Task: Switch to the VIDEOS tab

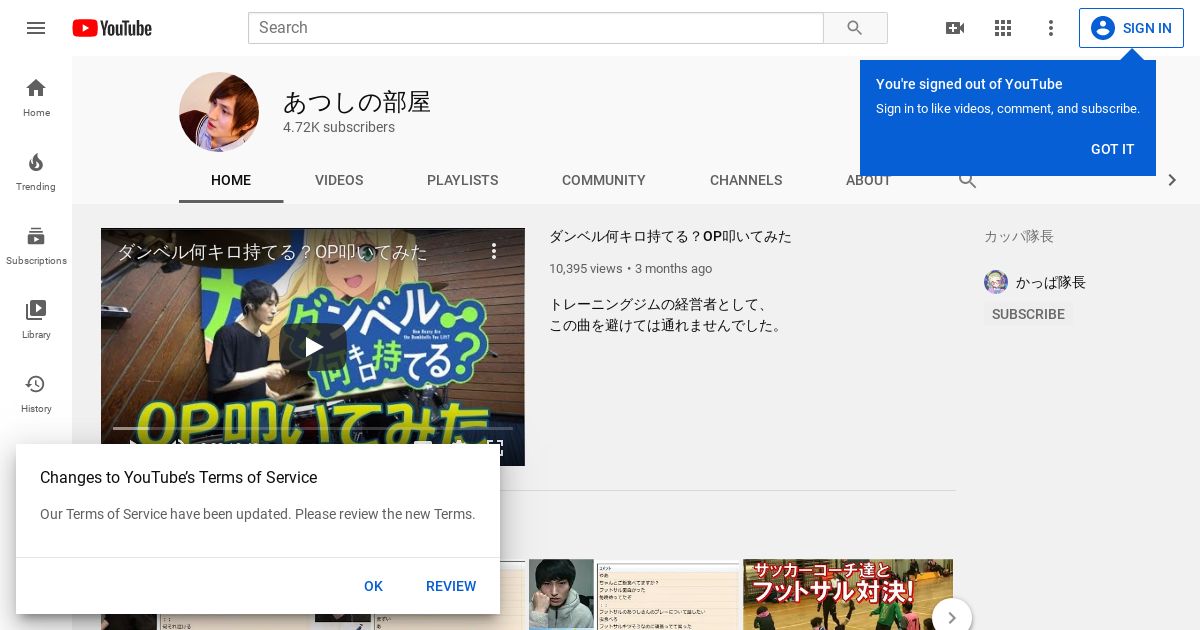Action: tap(339, 180)
